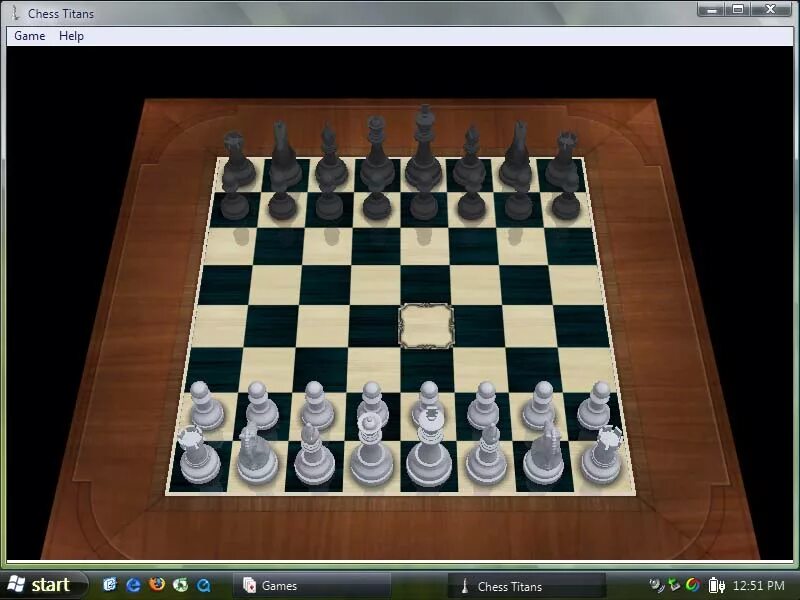Minimize the Chess Titans window
800x600 pixels.
click(x=712, y=9)
